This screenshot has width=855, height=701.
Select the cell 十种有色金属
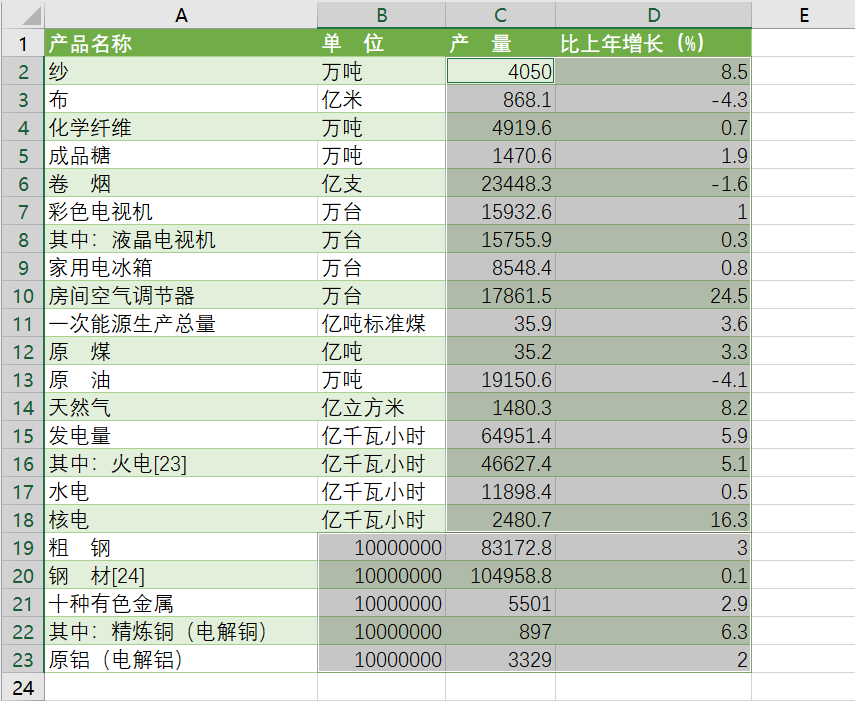point(181,603)
